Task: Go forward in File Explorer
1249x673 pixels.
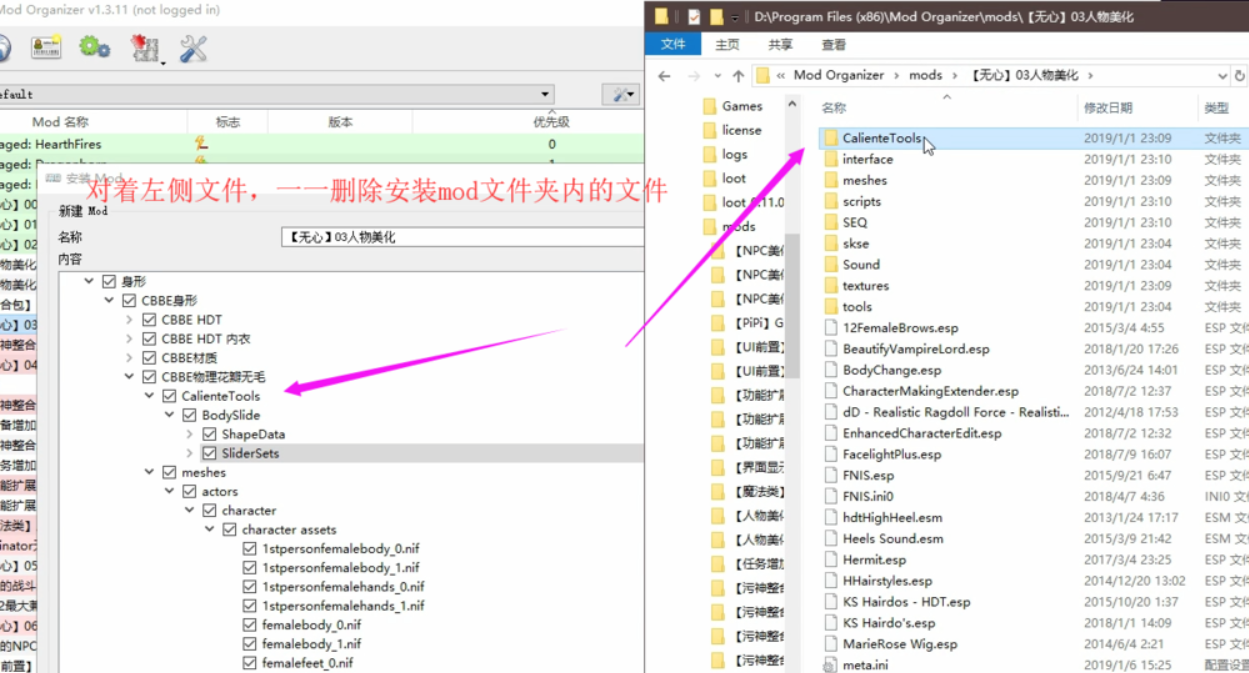Action: [694, 75]
